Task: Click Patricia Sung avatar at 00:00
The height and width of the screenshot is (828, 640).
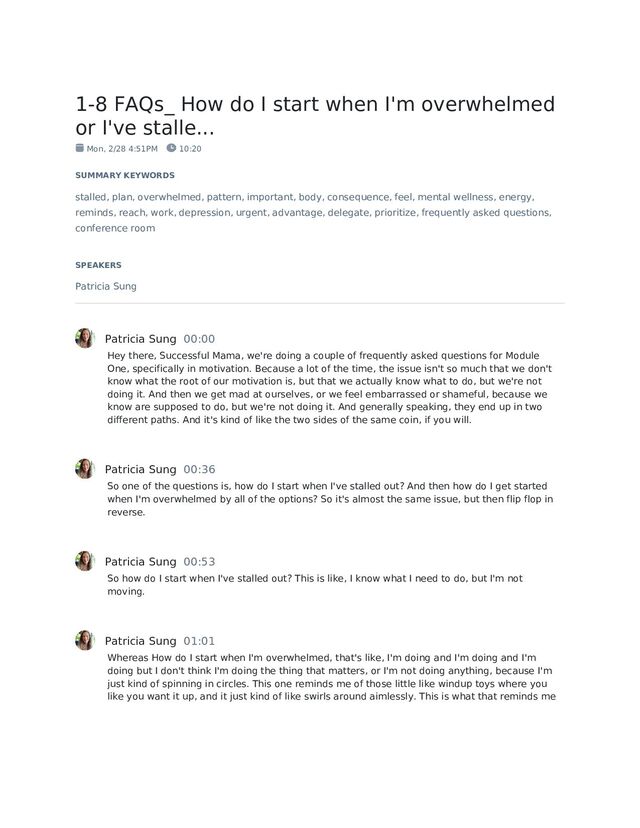Action: click(x=85, y=338)
